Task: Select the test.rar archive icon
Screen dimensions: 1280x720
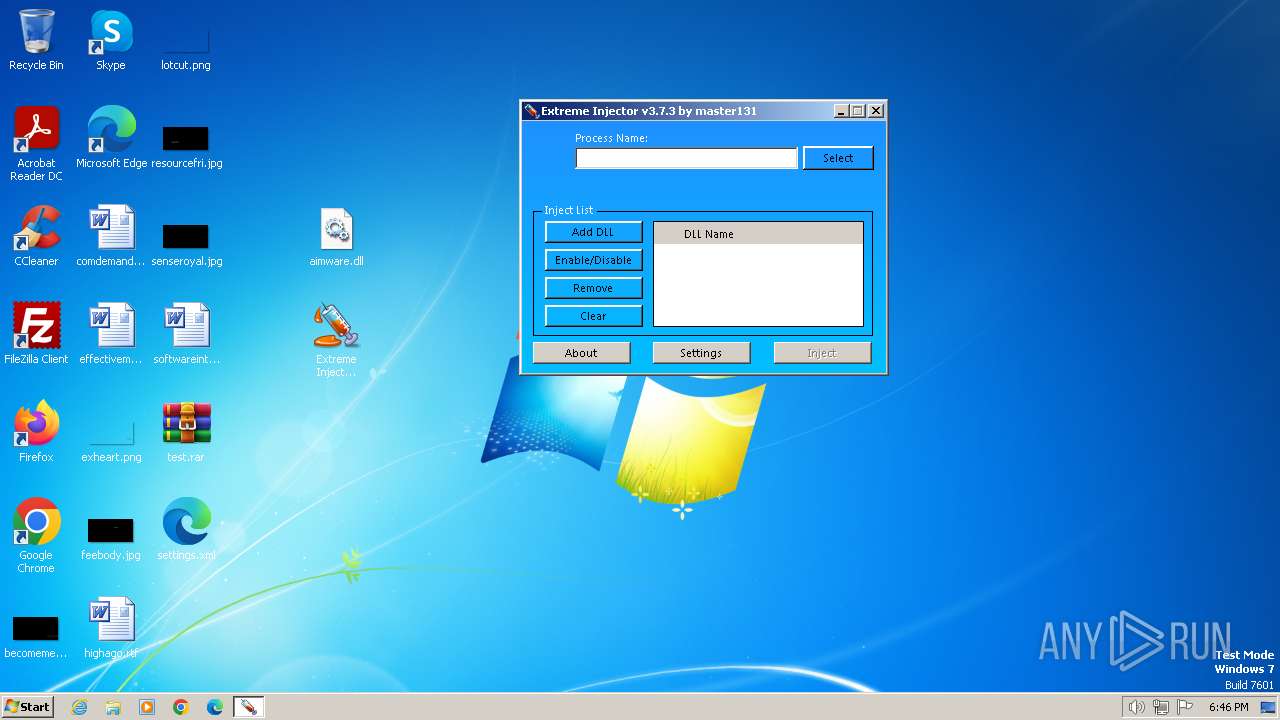Action: tap(186, 432)
